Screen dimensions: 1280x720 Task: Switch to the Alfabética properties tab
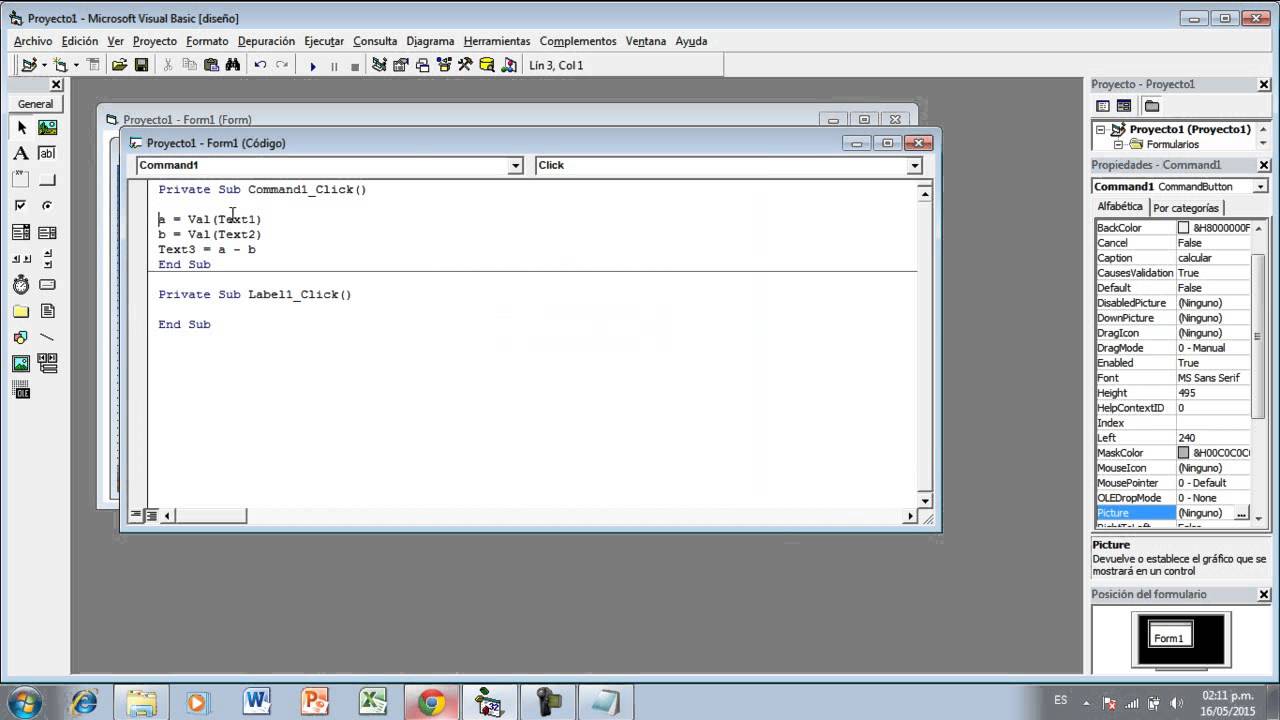click(1120, 207)
